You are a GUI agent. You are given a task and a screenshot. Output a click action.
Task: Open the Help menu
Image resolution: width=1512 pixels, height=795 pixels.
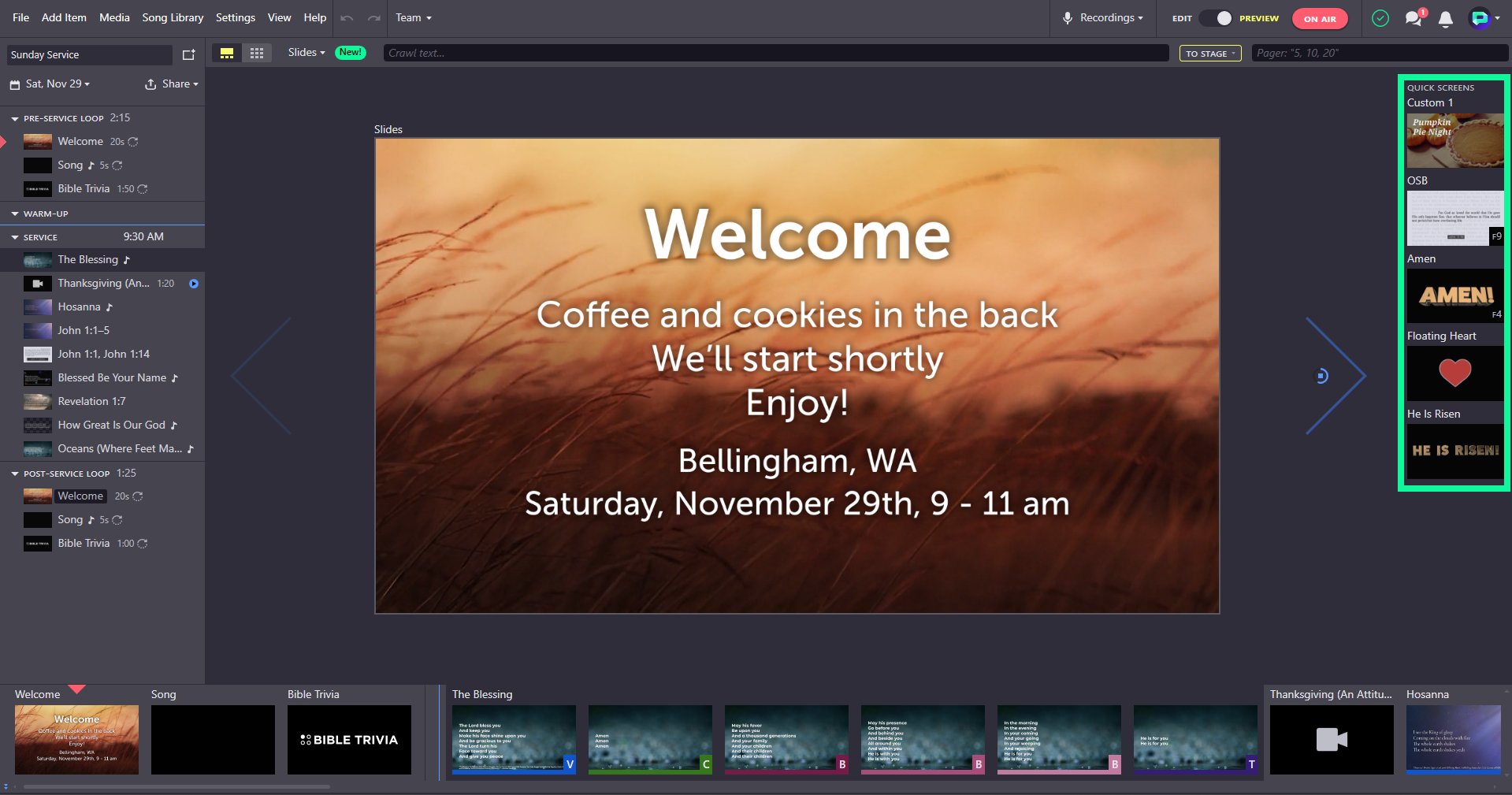[x=315, y=18]
